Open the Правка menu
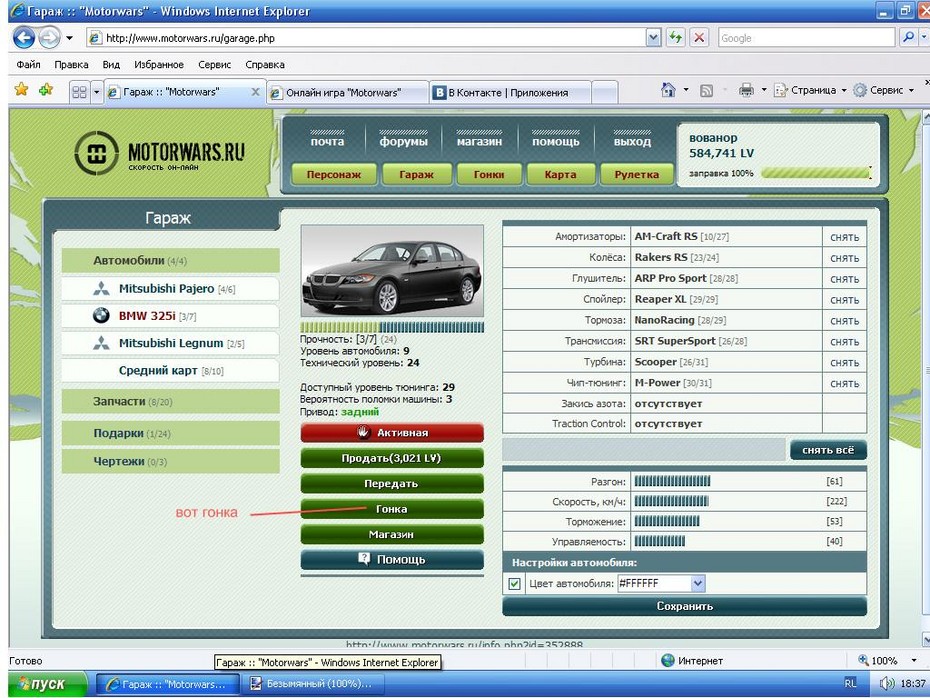930x698 pixels. point(71,65)
